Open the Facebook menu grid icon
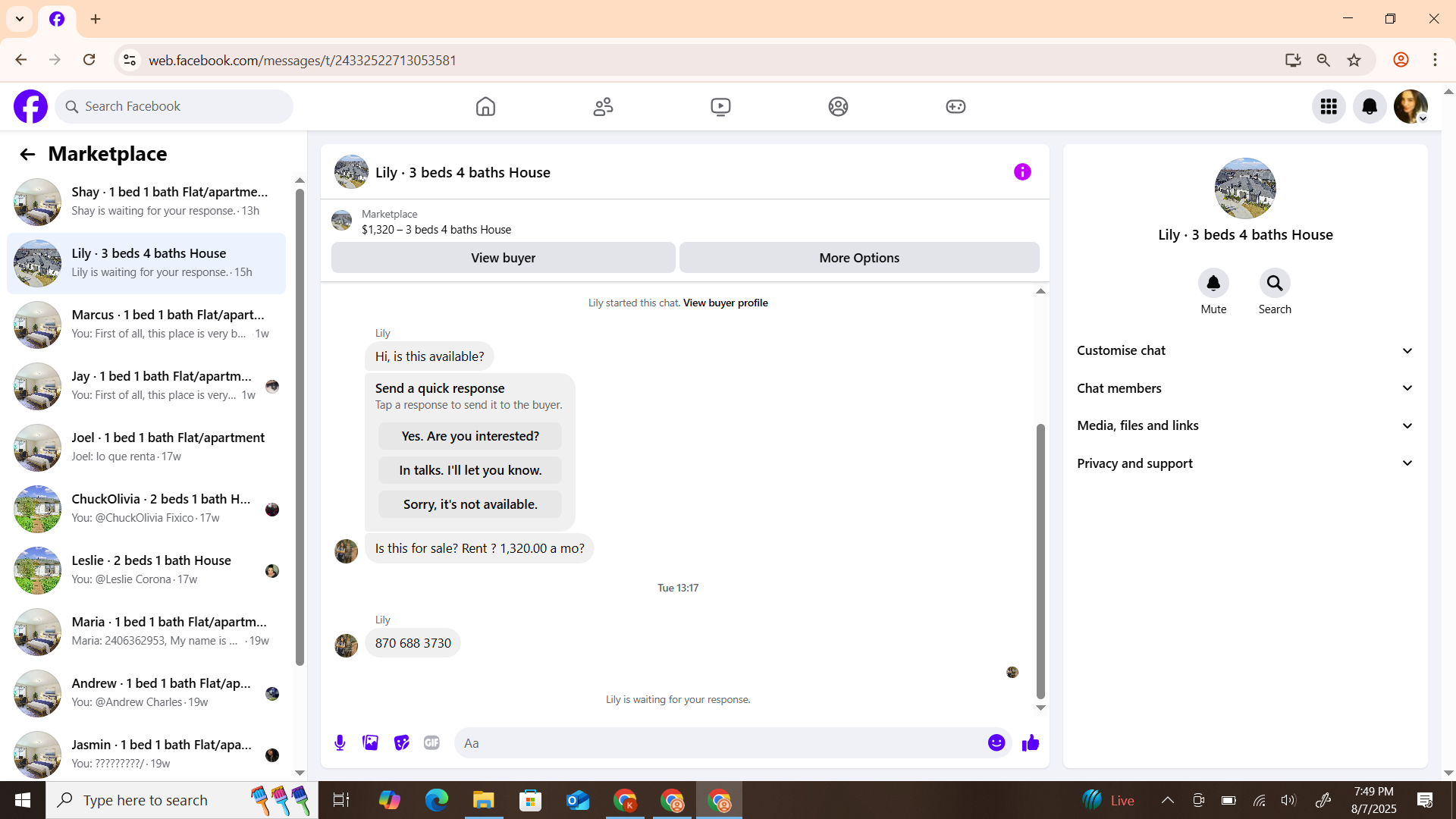Image resolution: width=1456 pixels, height=819 pixels. [1329, 106]
